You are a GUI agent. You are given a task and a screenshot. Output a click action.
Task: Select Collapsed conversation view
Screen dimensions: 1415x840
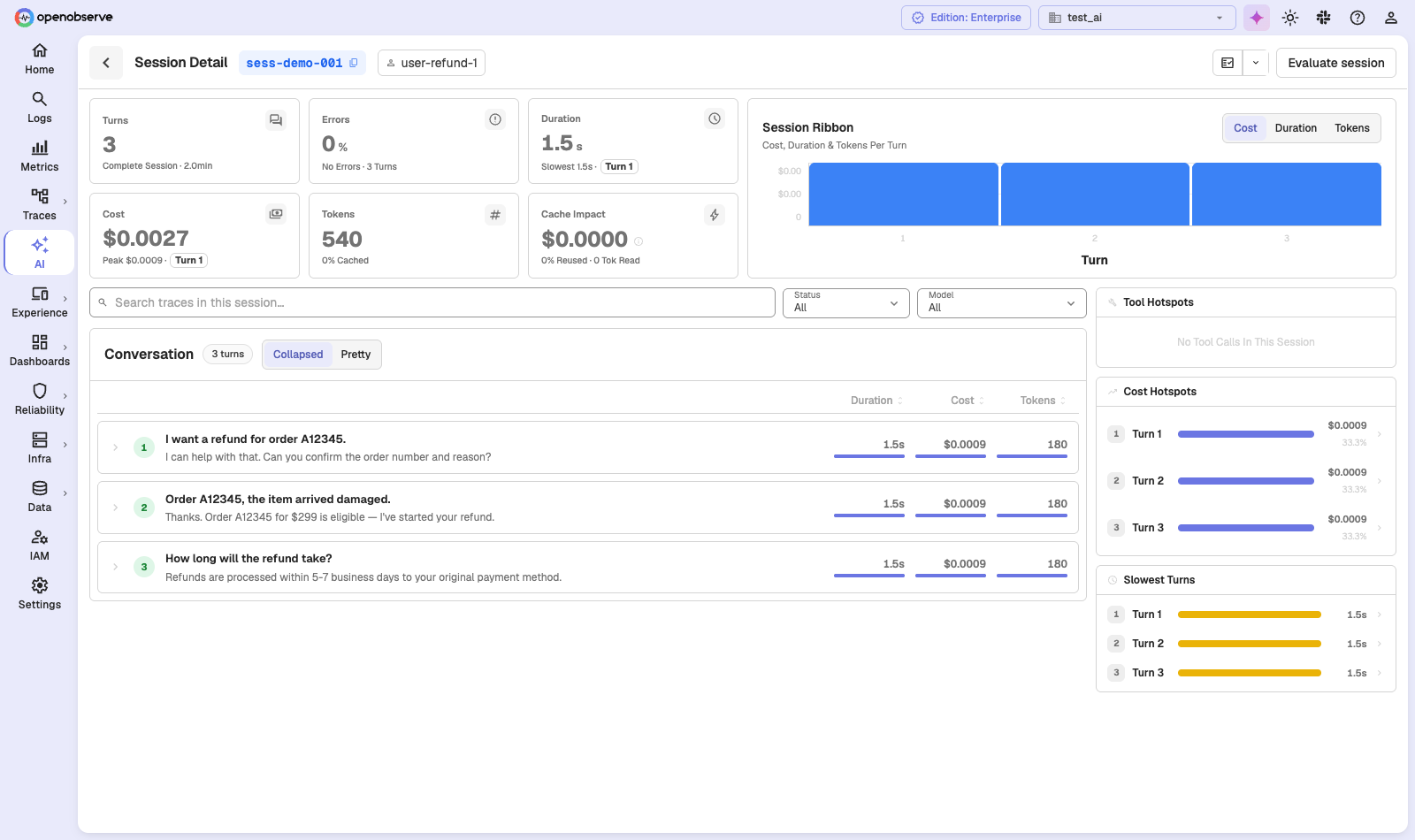[x=298, y=355]
